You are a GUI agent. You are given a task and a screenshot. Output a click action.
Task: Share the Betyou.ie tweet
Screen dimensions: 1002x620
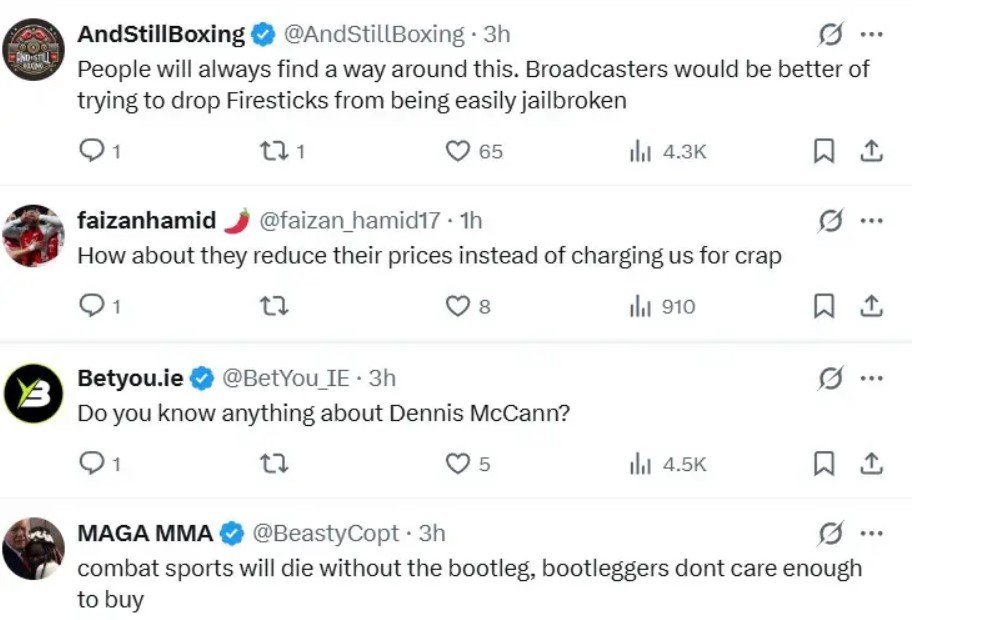[x=871, y=464]
